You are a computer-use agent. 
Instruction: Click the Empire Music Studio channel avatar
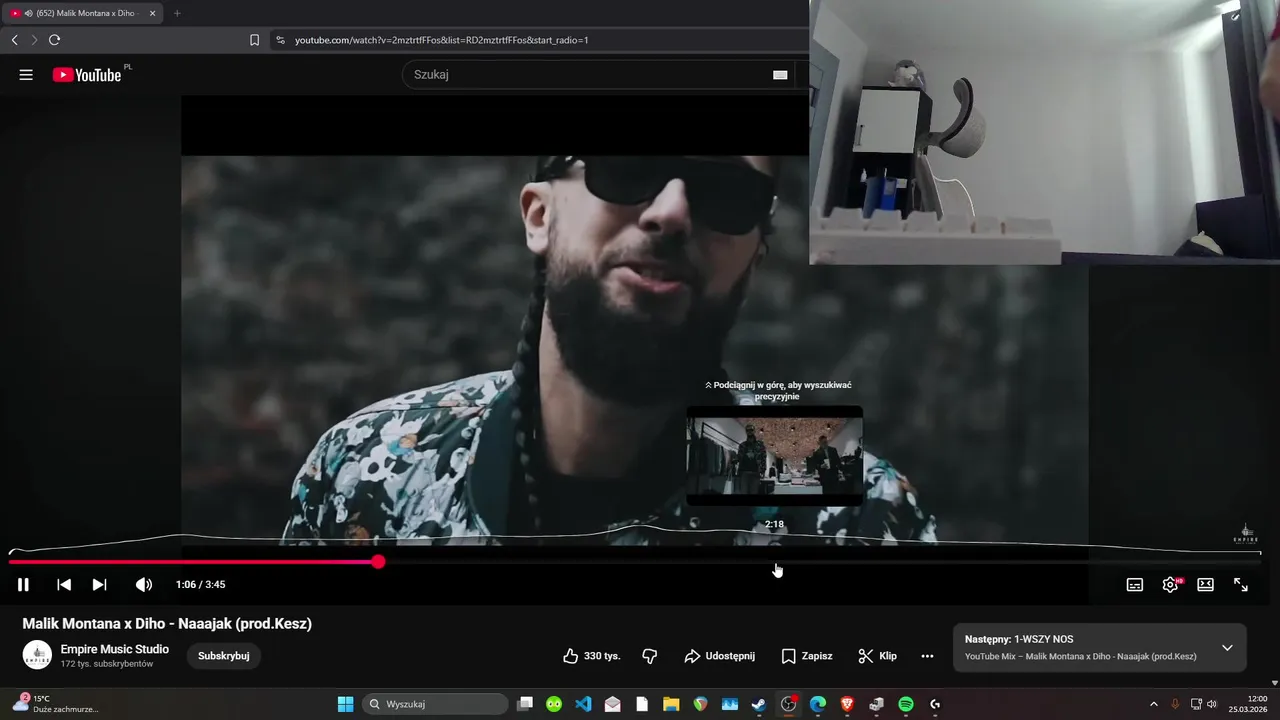click(37, 655)
